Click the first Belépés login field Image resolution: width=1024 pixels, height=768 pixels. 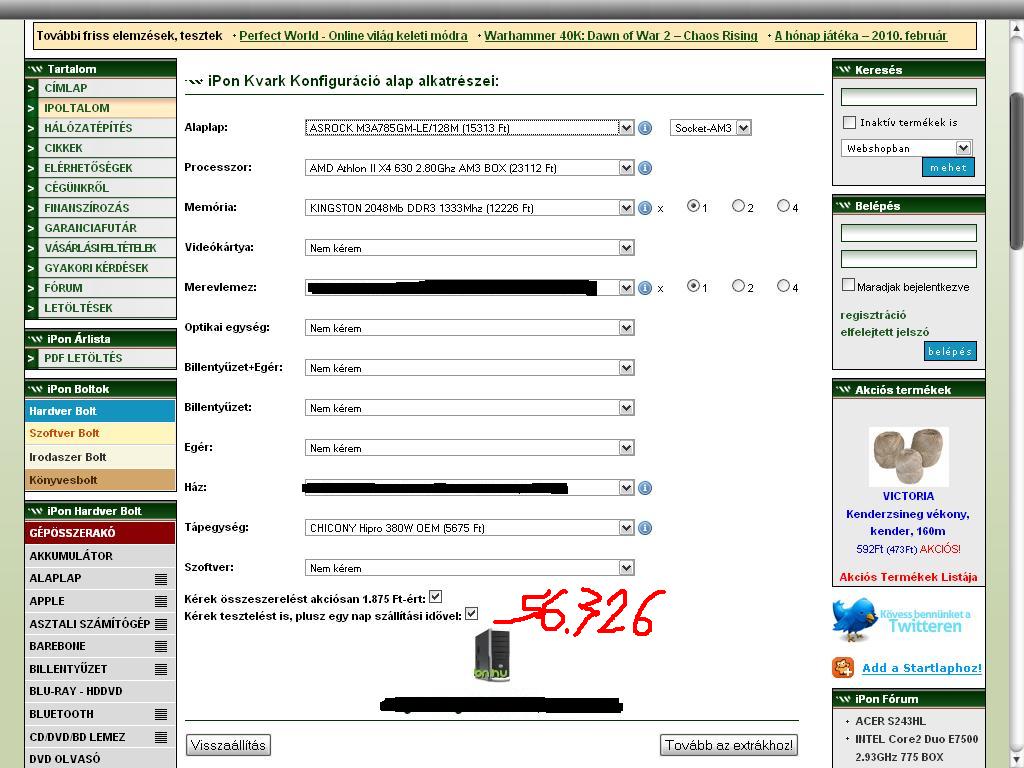[908, 233]
